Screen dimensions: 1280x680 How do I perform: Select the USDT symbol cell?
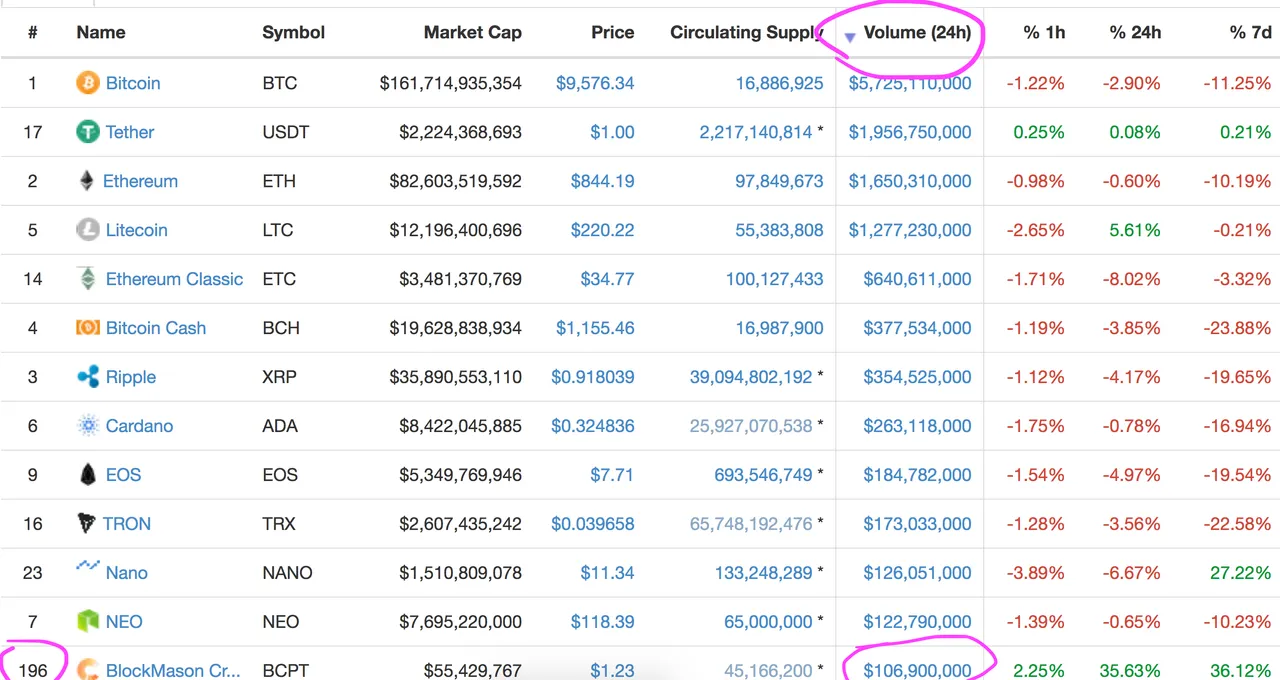286,132
